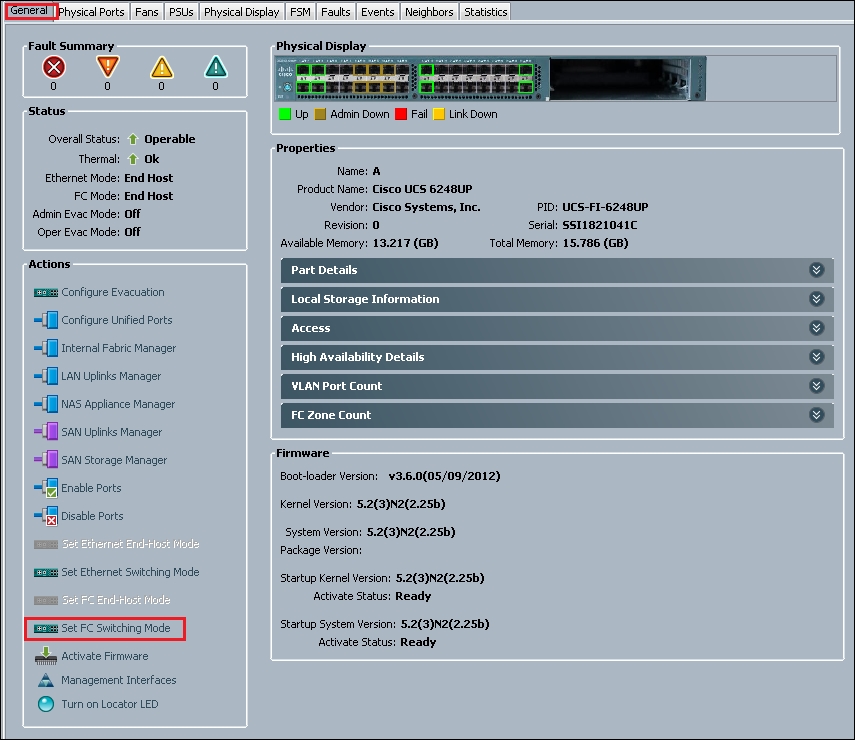The height and width of the screenshot is (740, 855).
Task: Expand the Part Details section
Action: point(816,270)
